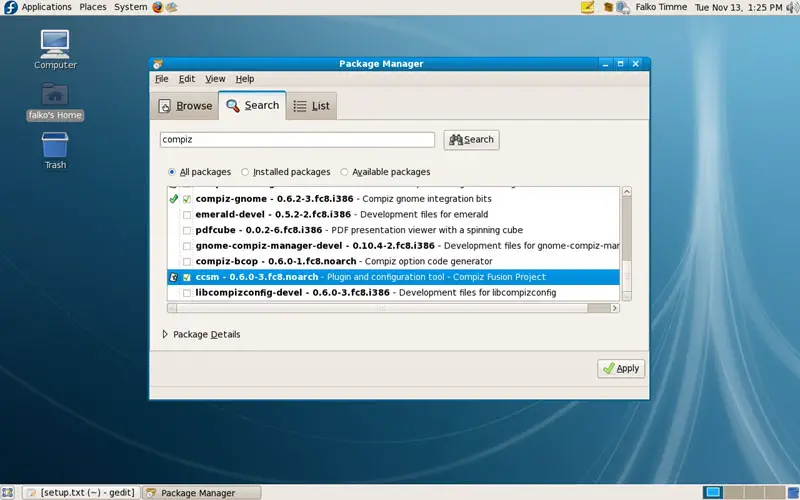The height and width of the screenshot is (500, 800).
Task: Open the volume control speaker icon
Action: (x=792, y=7)
